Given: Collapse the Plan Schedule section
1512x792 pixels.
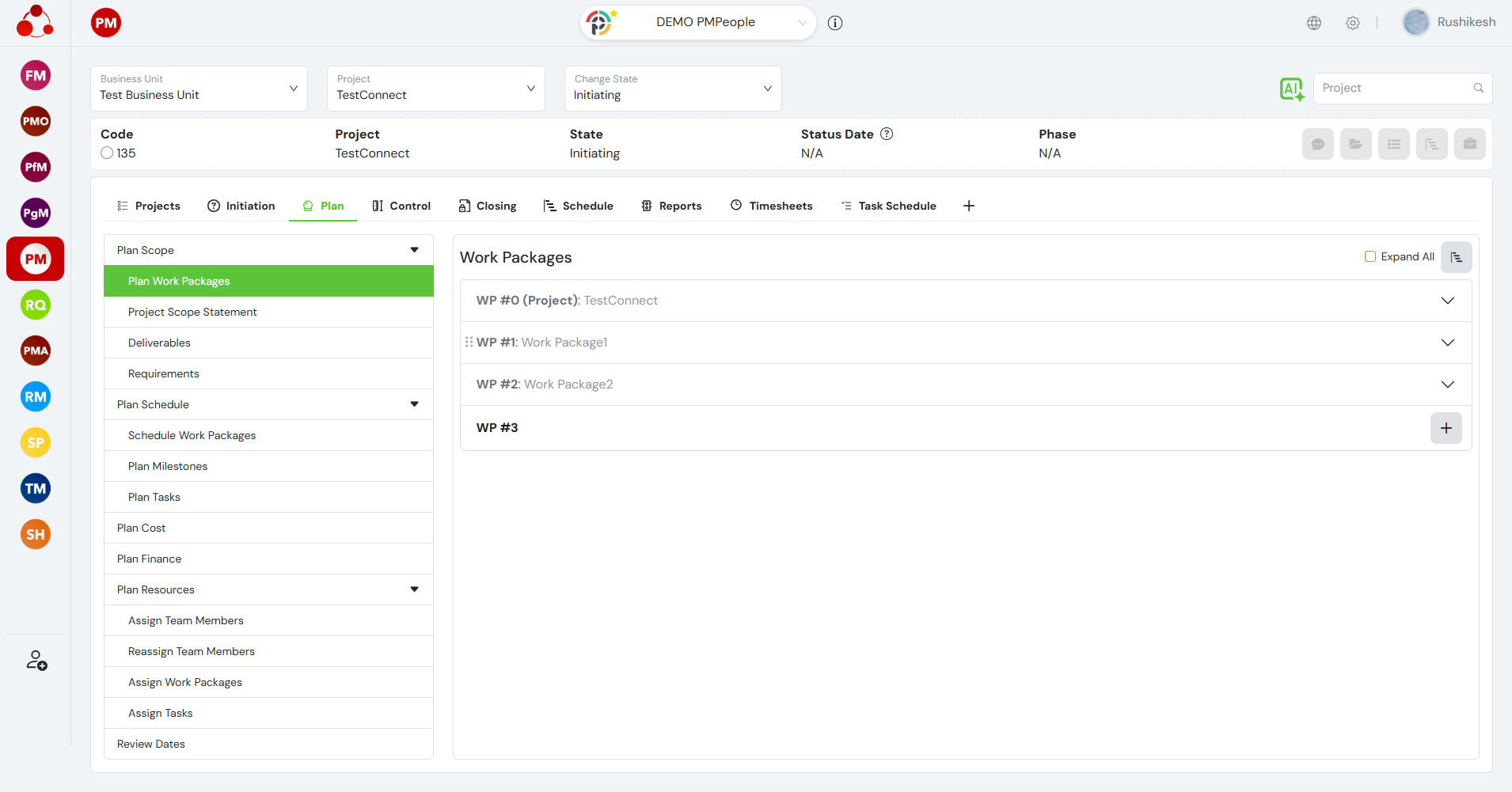Looking at the screenshot, I should click(414, 404).
